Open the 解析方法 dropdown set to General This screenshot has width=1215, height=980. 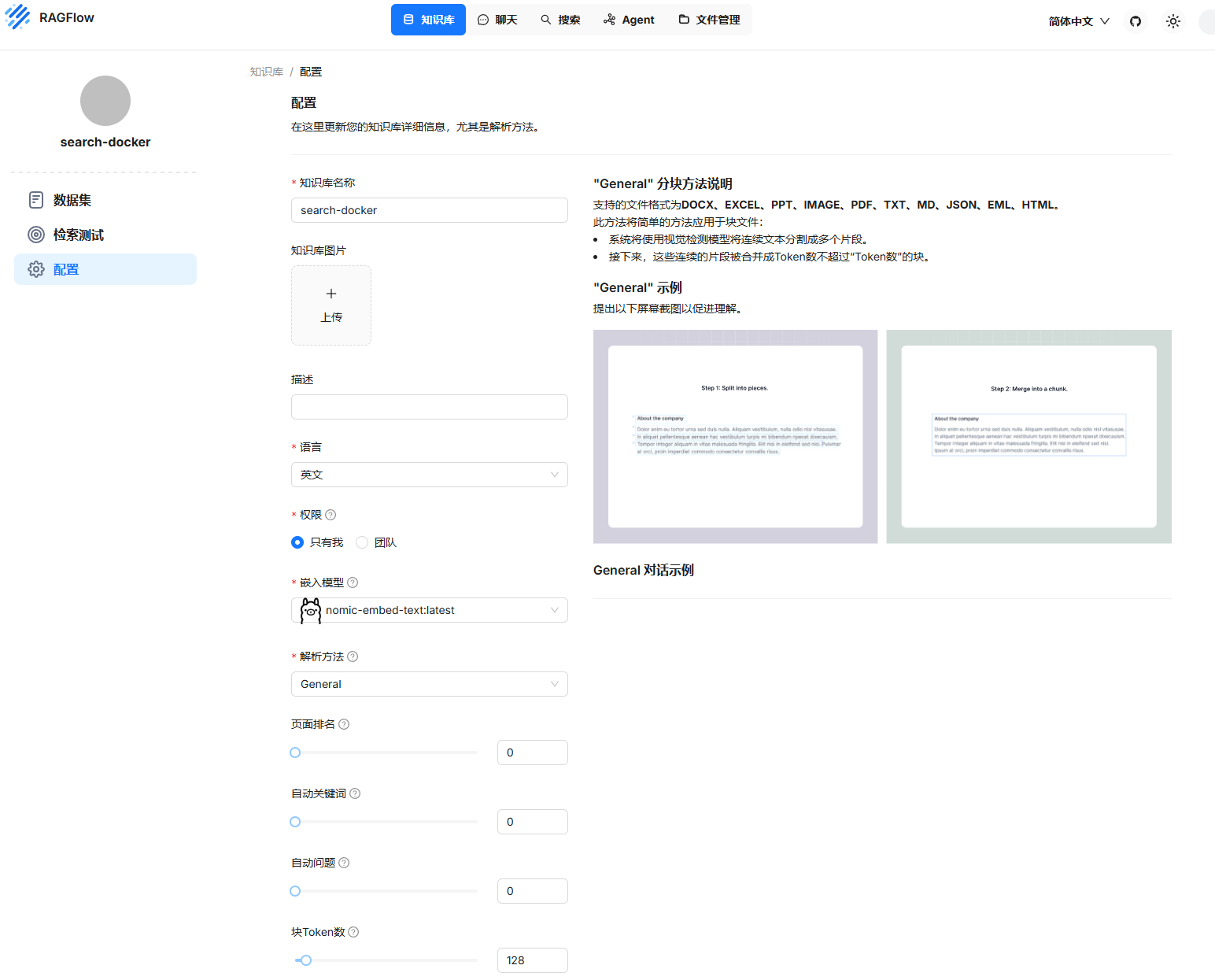tap(429, 684)
